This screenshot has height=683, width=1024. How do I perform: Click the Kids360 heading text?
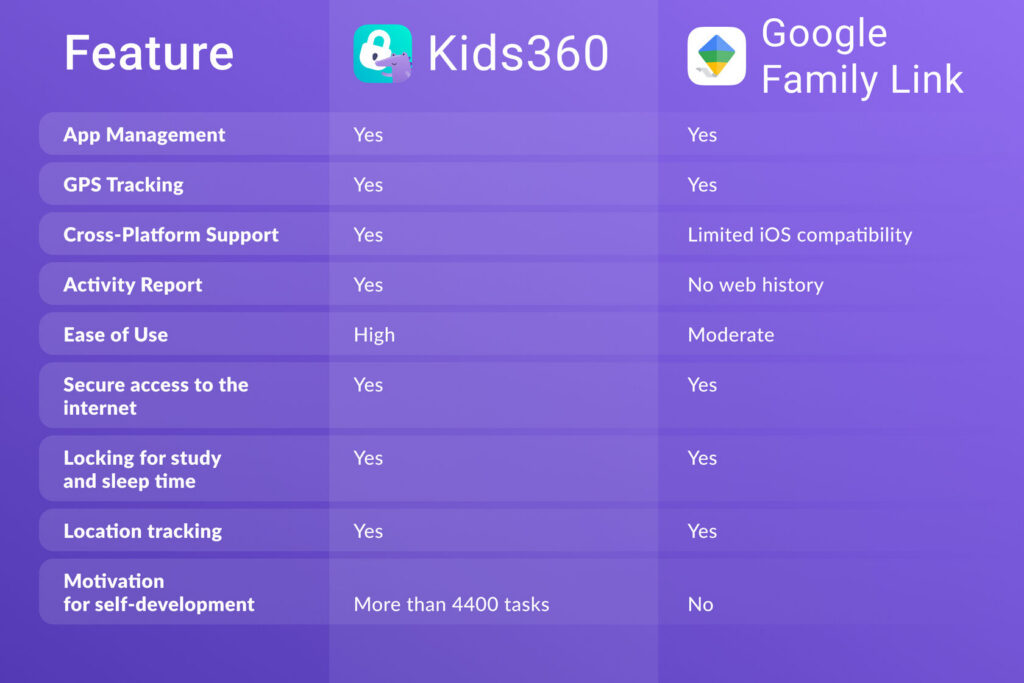tap(518, 54)
